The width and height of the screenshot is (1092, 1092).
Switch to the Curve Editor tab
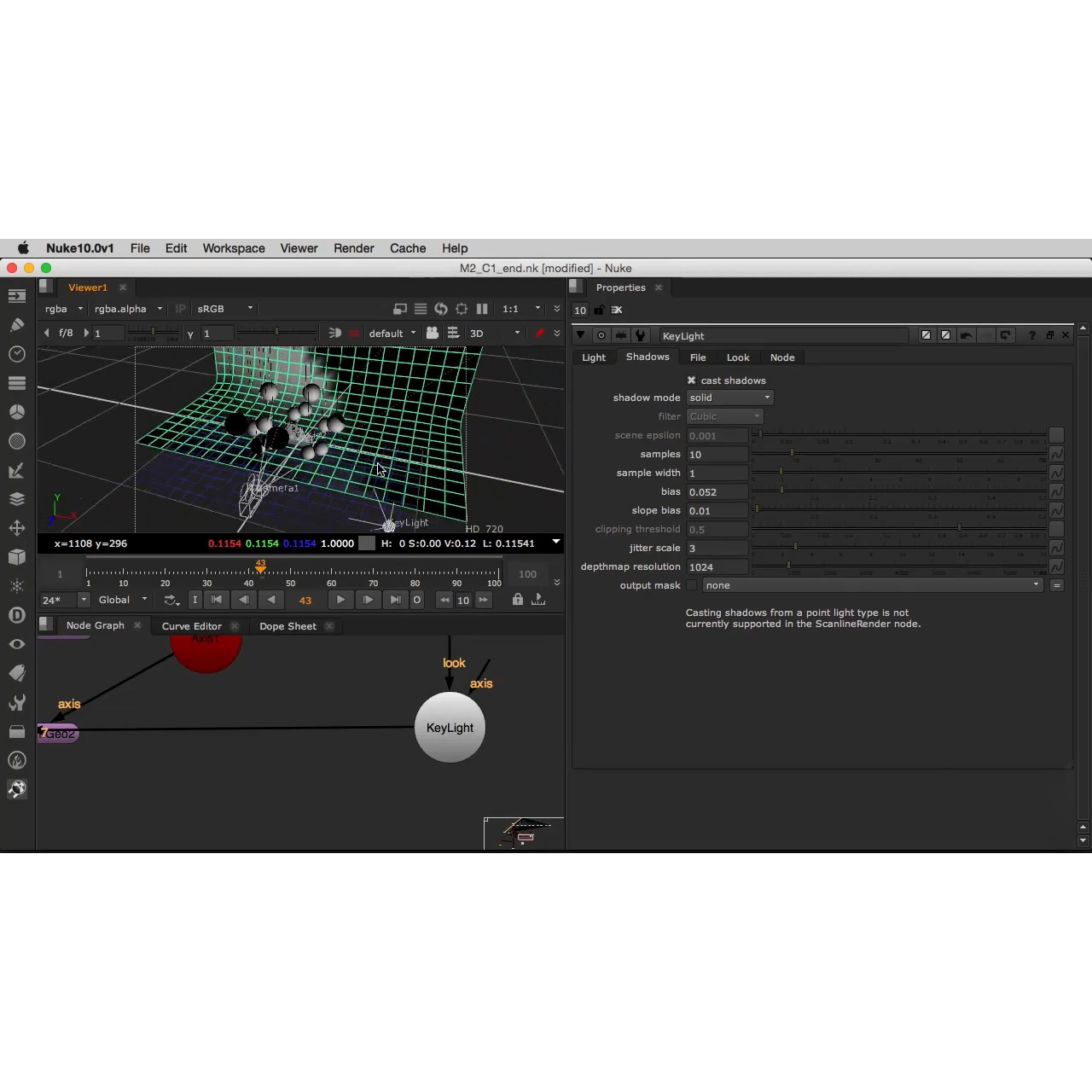click(x=192, y=626)
